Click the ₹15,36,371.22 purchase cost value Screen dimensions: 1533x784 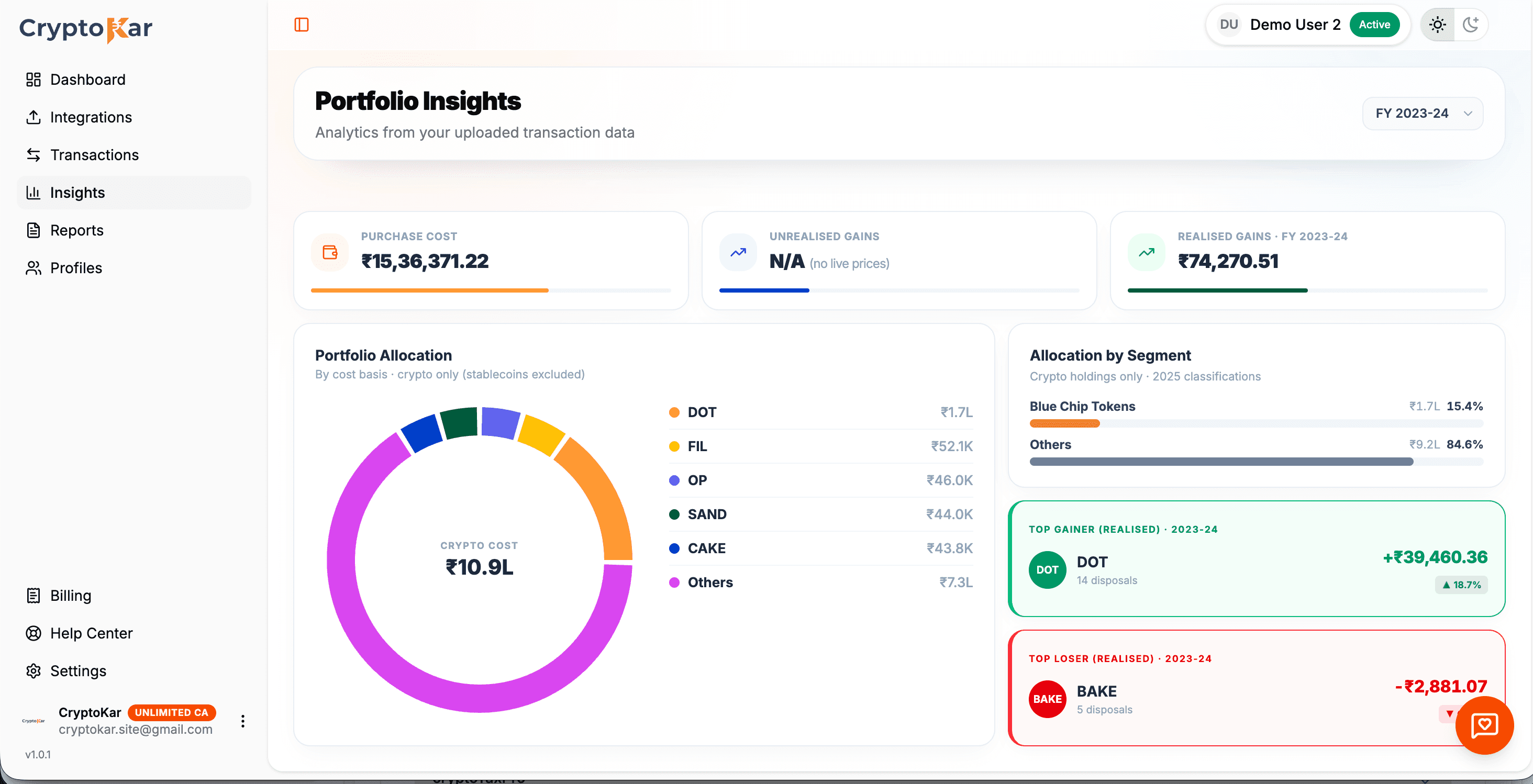pyautogui.click(x=425, y=261)
